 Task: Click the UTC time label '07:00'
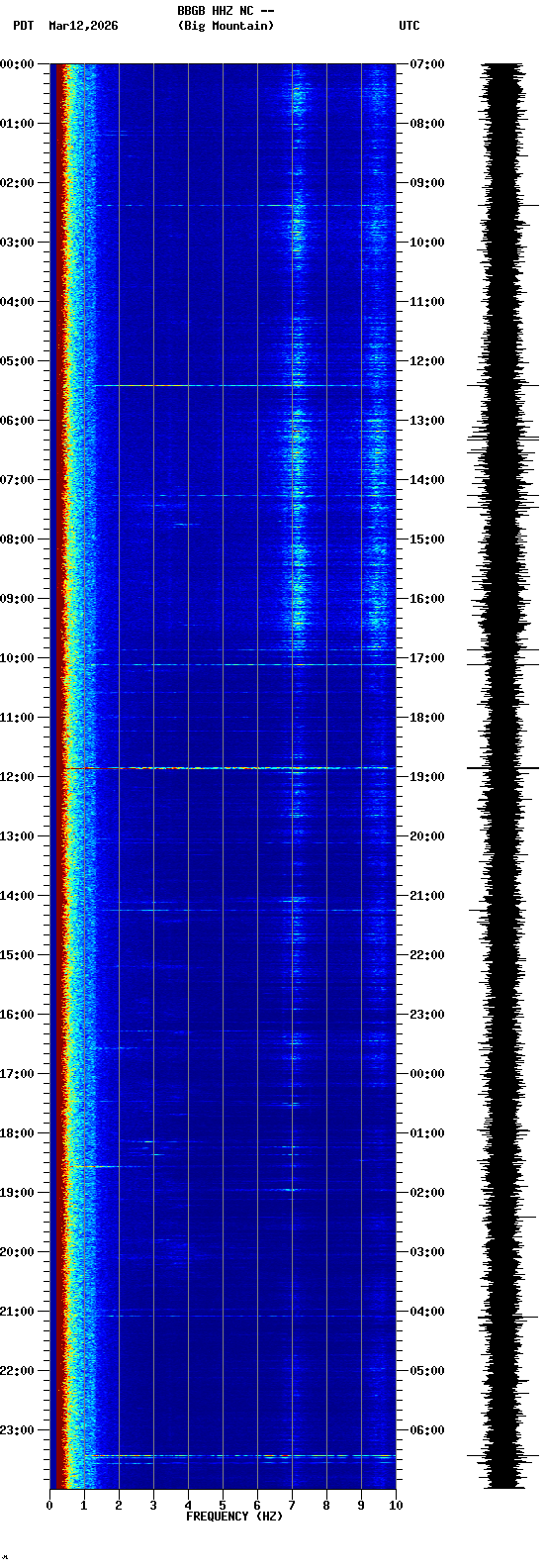pos(427,64)
